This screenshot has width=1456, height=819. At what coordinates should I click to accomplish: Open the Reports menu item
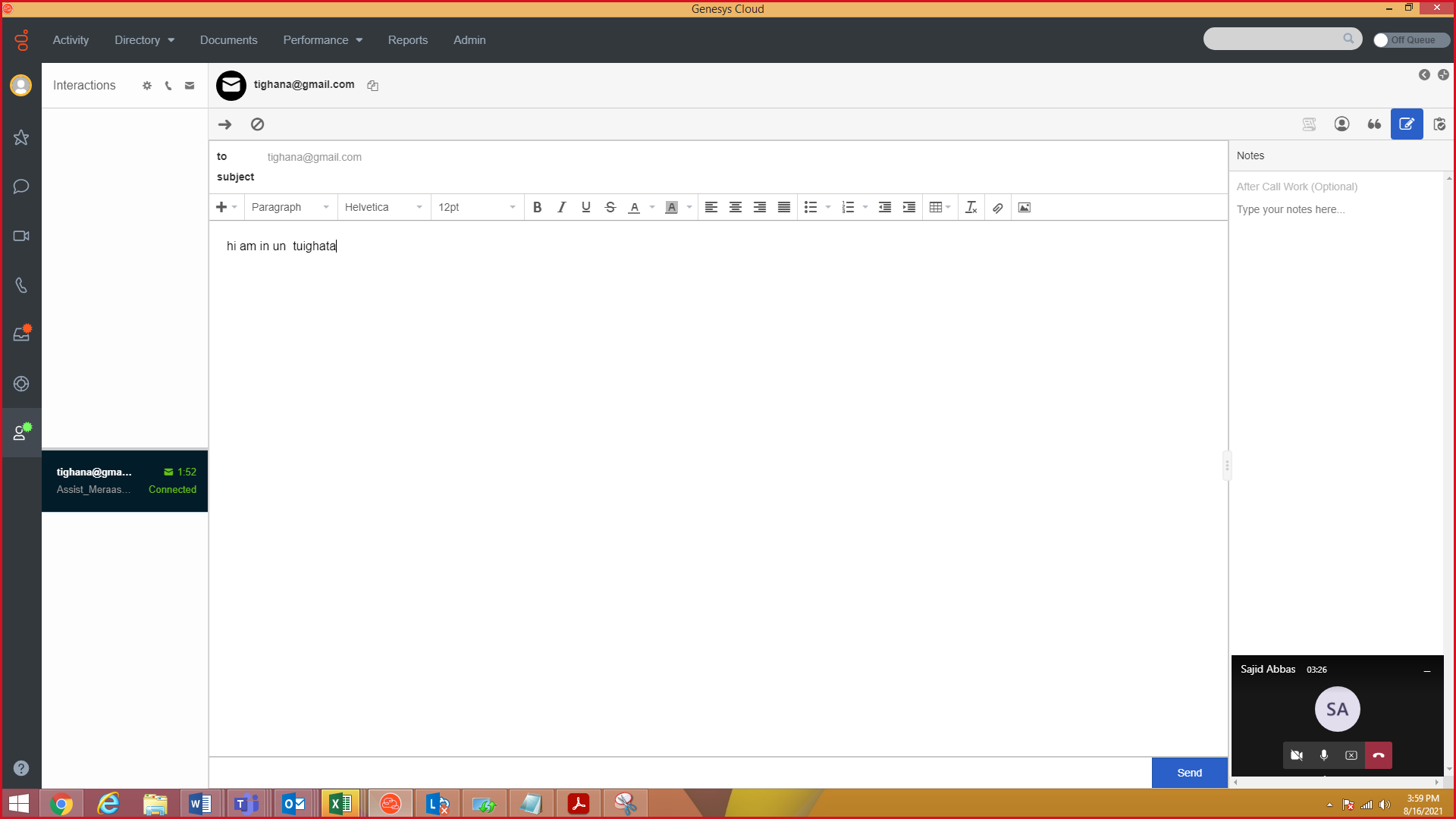pos(407,39)
